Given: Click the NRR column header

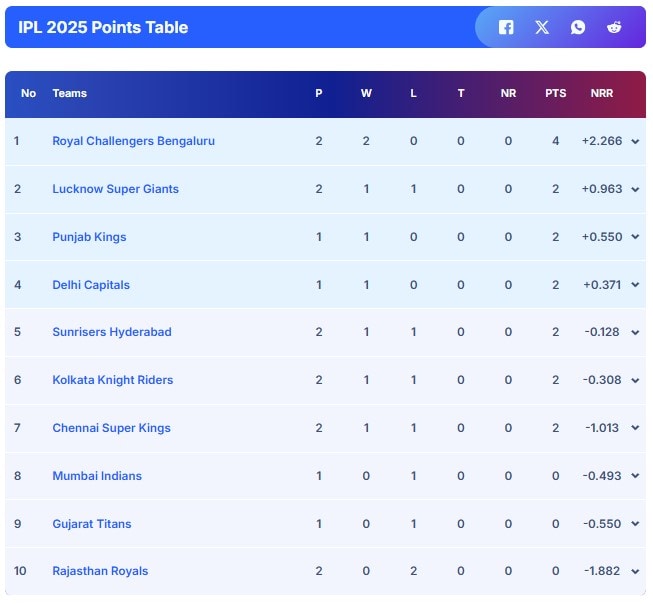Looking at the screenshot, I should click(x=602, y=93).
